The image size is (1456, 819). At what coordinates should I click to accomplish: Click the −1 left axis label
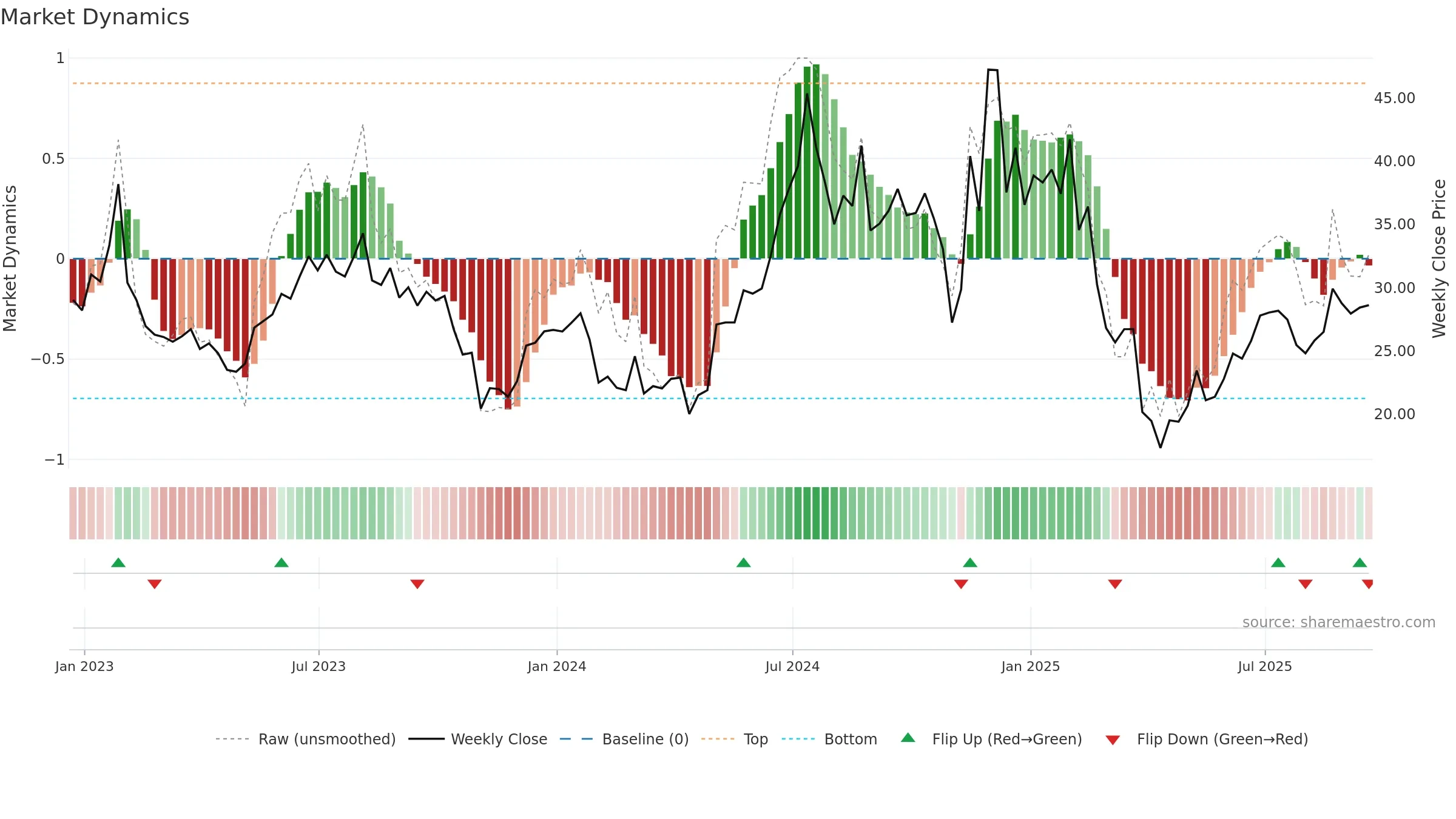tap(55, 460)
